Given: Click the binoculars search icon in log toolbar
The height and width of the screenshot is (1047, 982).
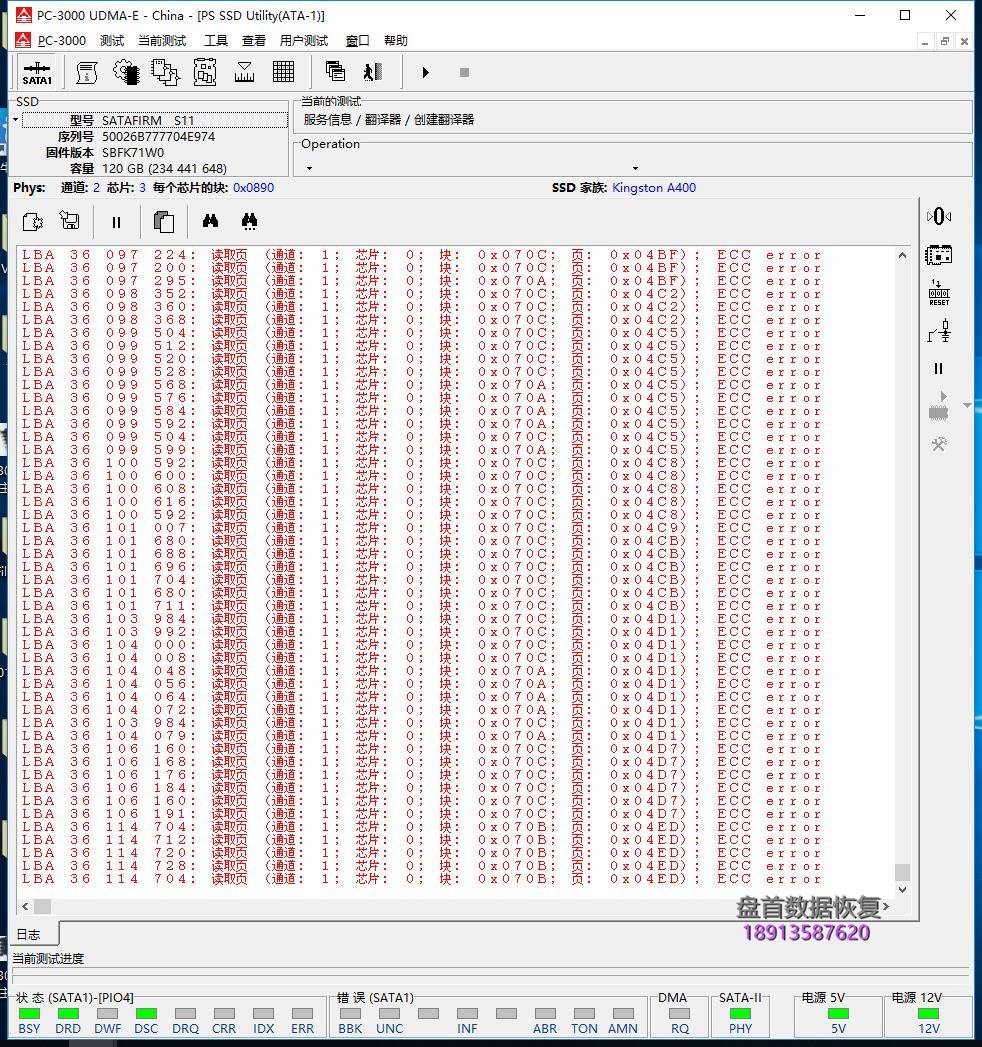Looking at the screenshot, I should 211,222.
